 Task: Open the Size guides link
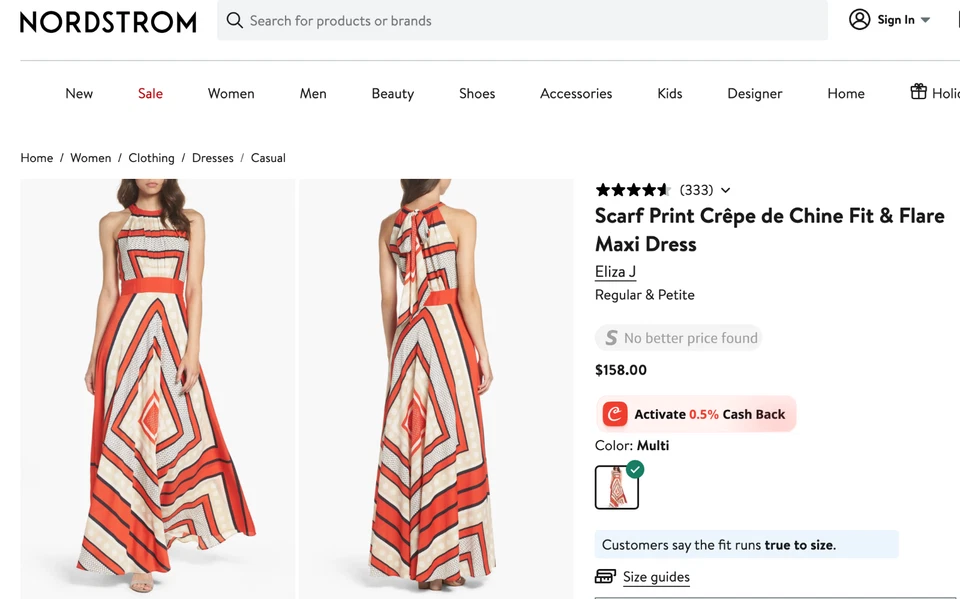point(656,577)
